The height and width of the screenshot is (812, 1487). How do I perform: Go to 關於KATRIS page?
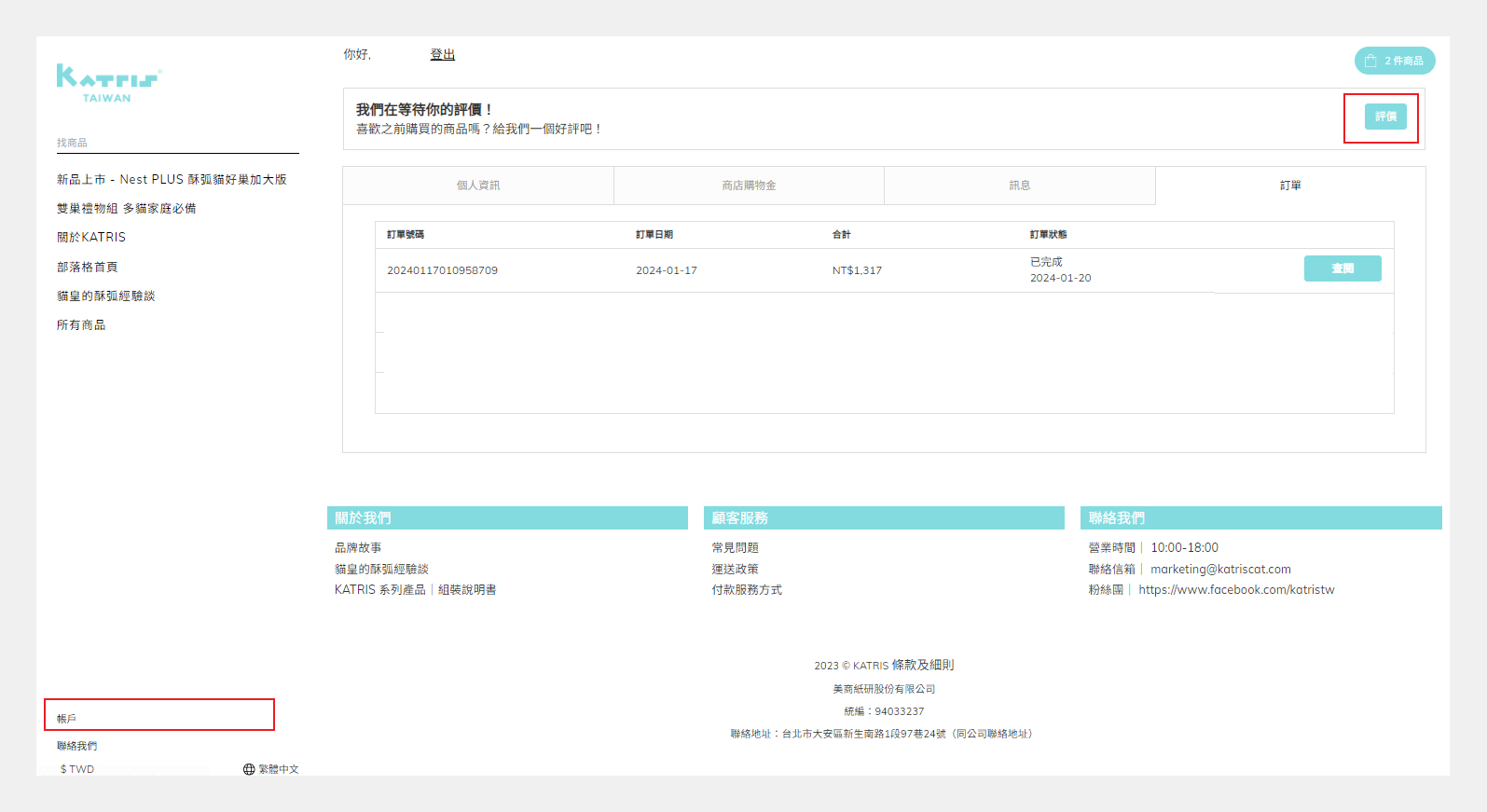91,238
